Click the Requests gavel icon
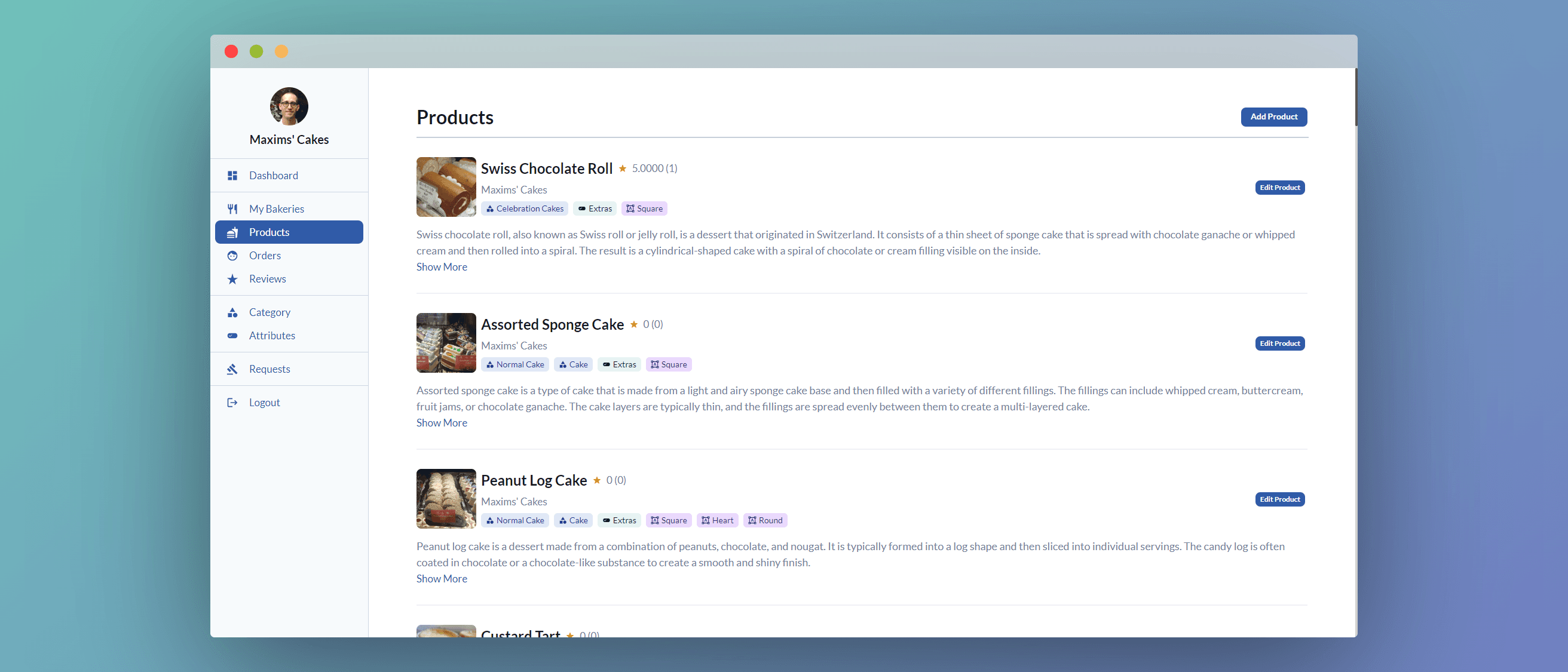The width and height of the screenshot is (1568, 672). click(x=232, y=369)
